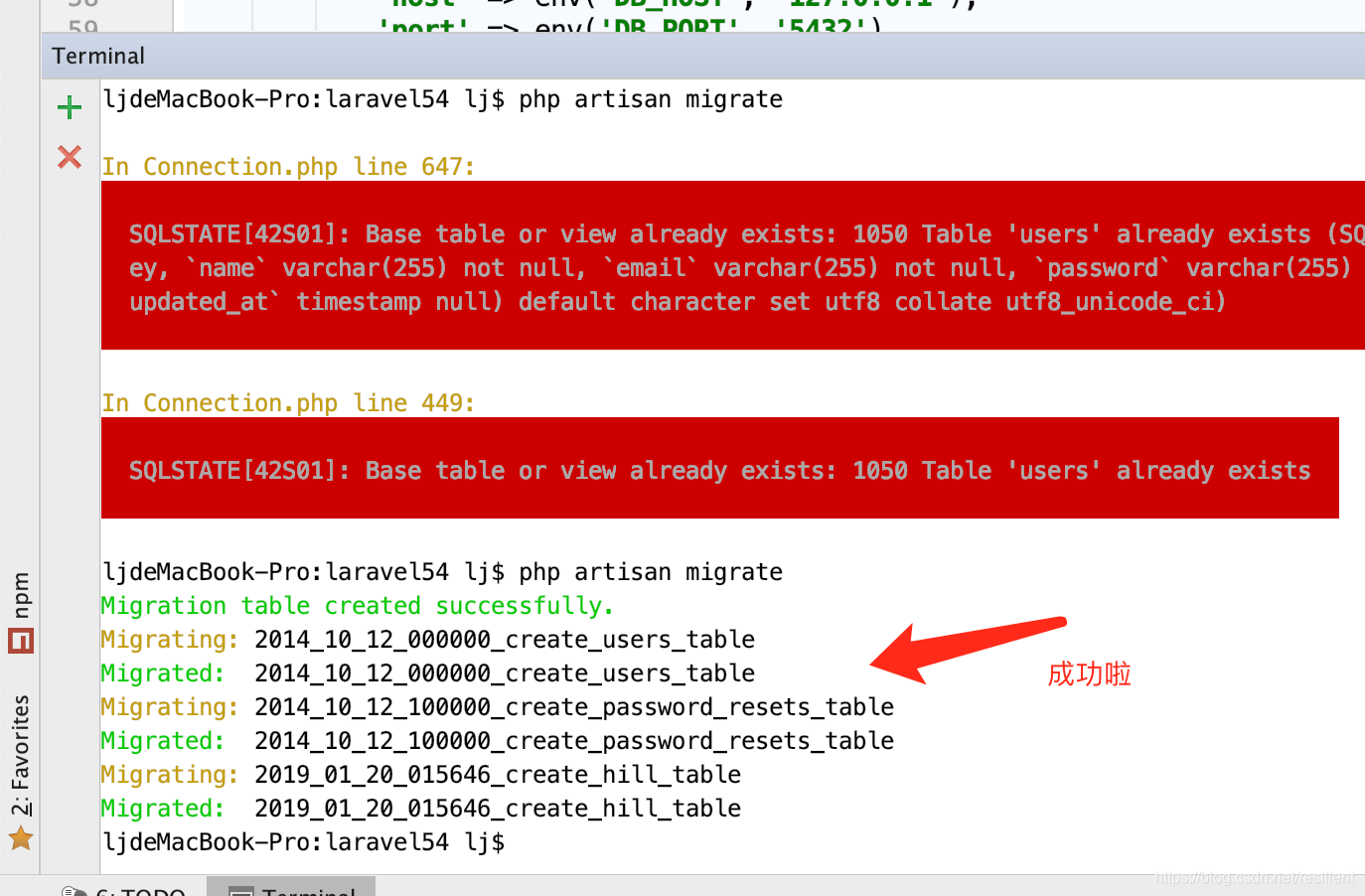Switch to the Terminal bottom tab
The image size is (1365, 896).
coord(291,887)
